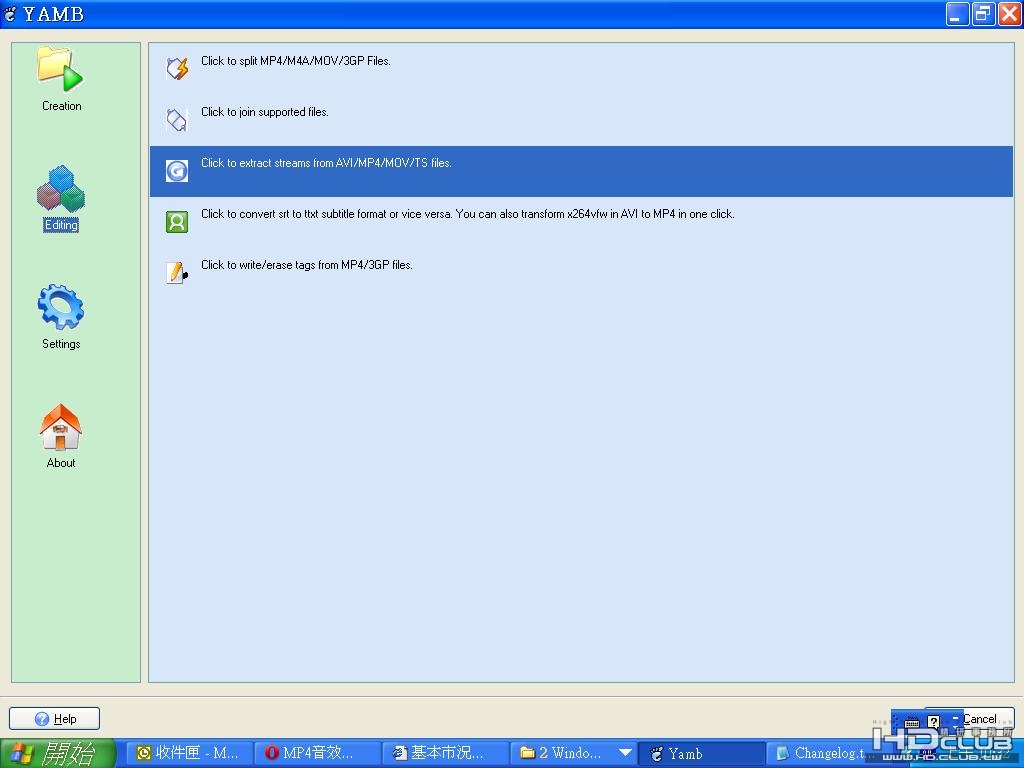This screenshot has height=768, width=1024.
Task: Click the Editing label in sidebar
Action: coord(61,225)
